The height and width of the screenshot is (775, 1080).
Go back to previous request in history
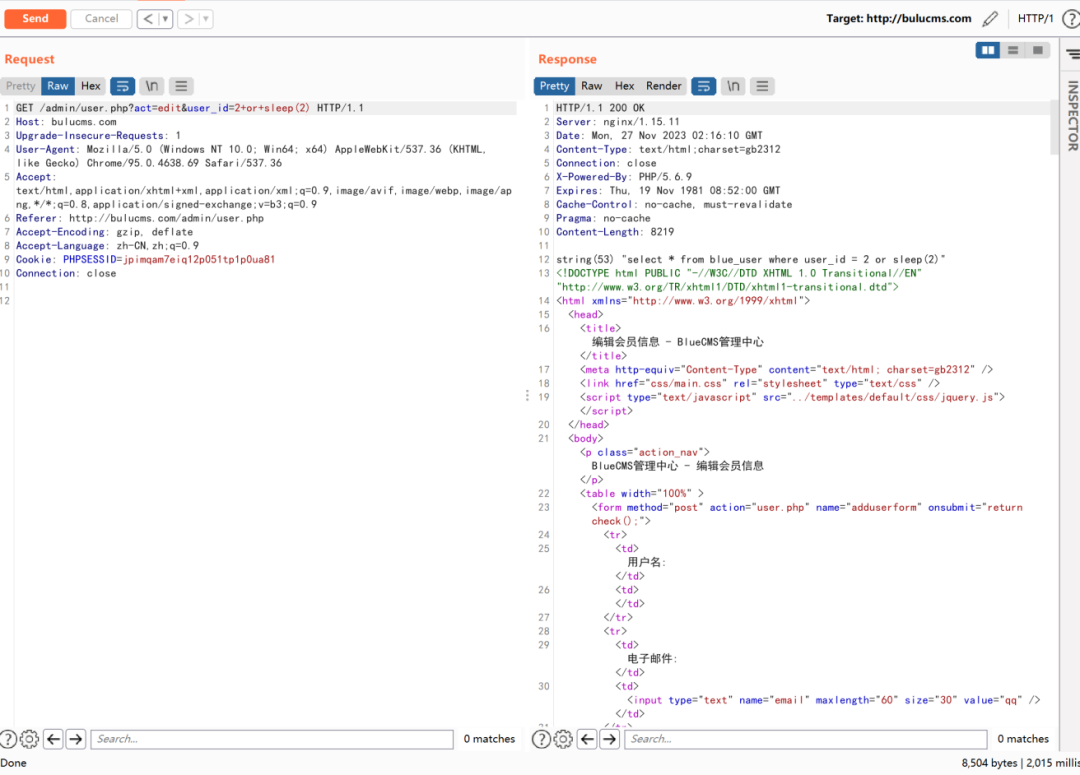[x=148, y=19]
